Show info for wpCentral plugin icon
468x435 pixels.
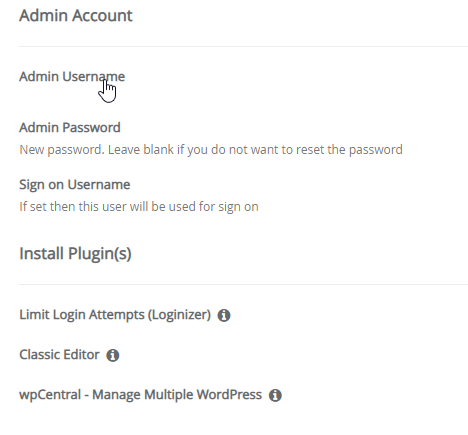(x=275, y=395)
